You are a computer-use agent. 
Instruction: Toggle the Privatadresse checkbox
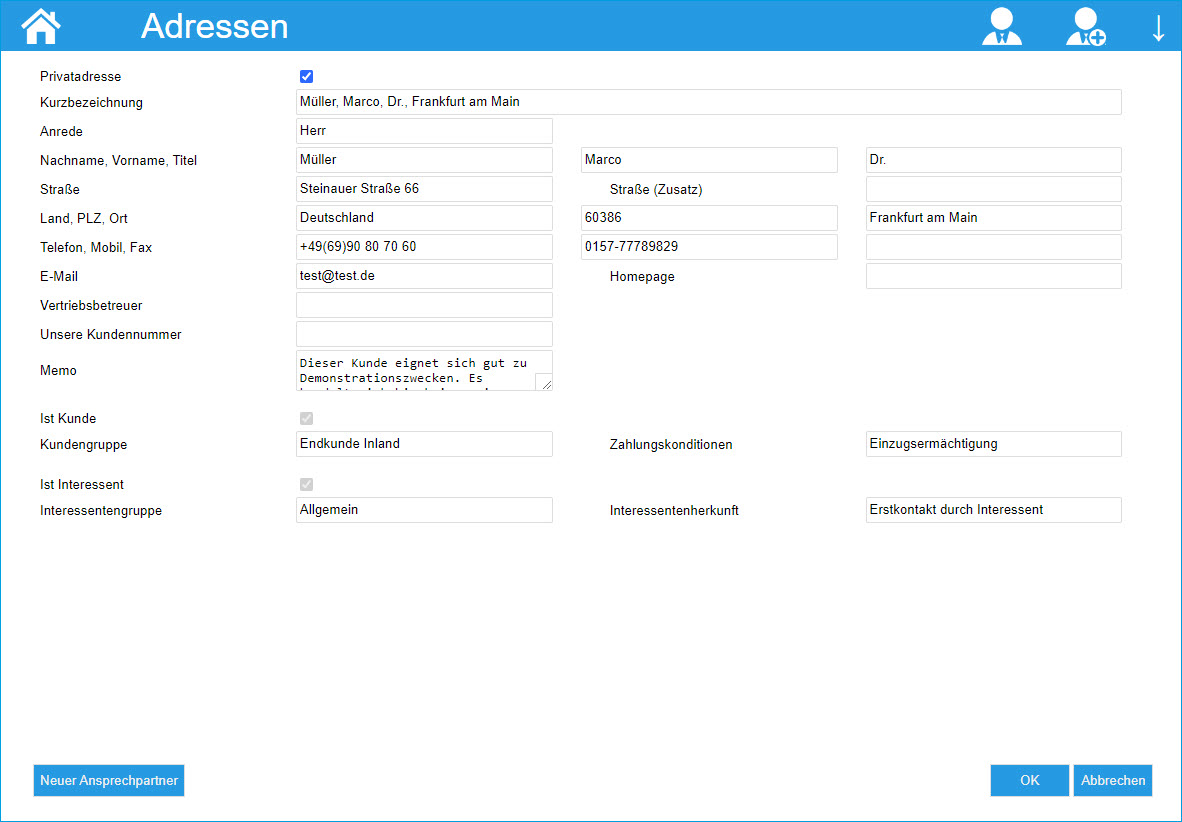[x=306, y=76]
